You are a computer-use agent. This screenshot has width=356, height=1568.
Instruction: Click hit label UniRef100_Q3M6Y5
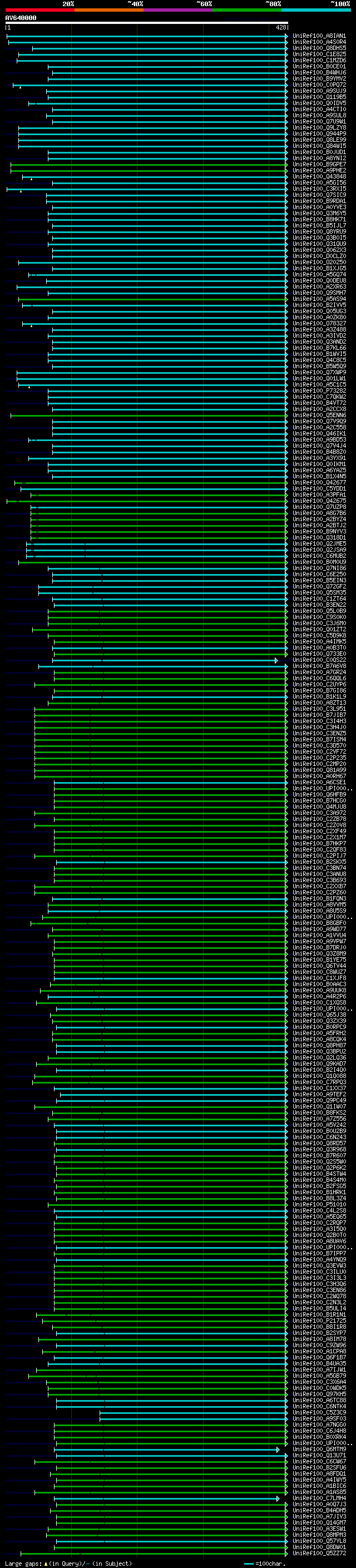(319, 213)
